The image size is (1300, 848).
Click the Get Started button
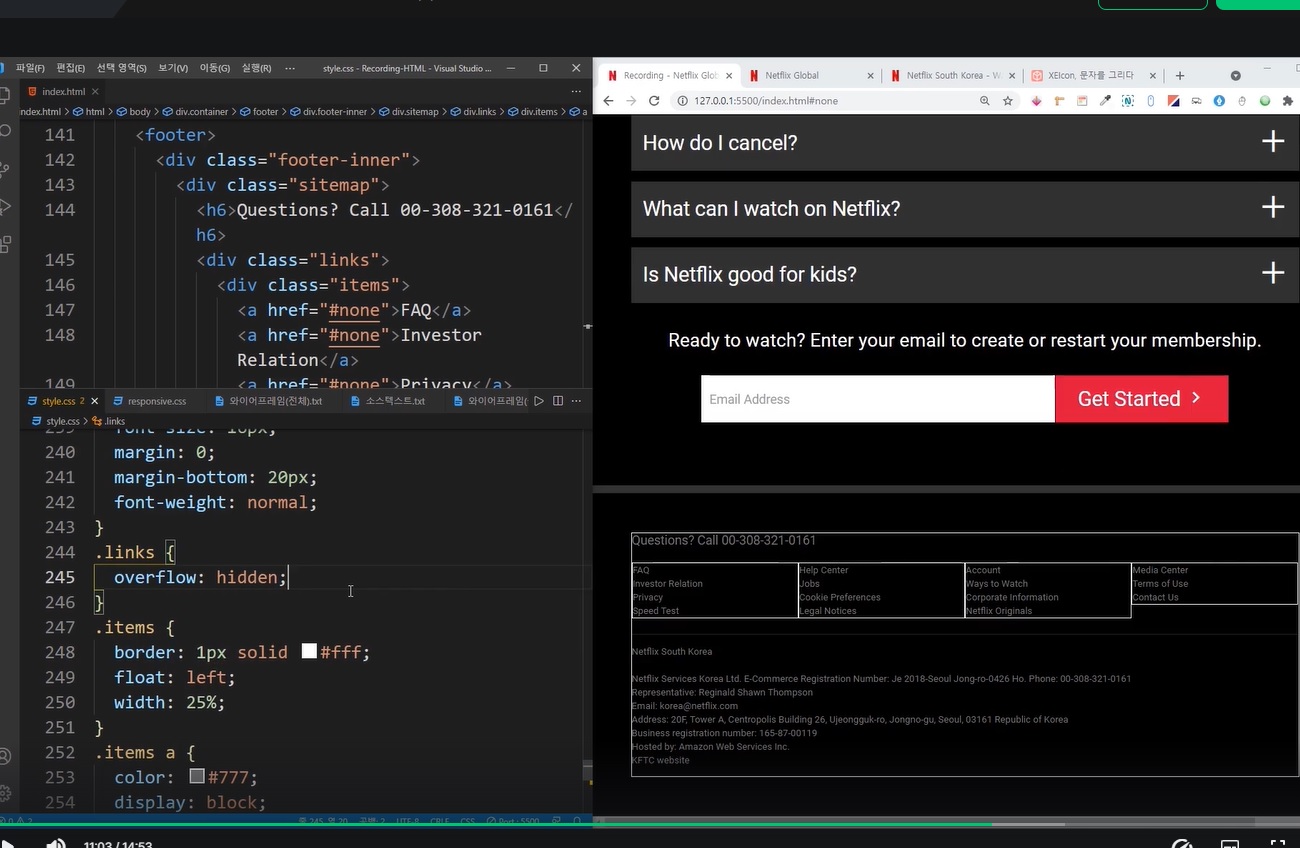pos(1141,399)
